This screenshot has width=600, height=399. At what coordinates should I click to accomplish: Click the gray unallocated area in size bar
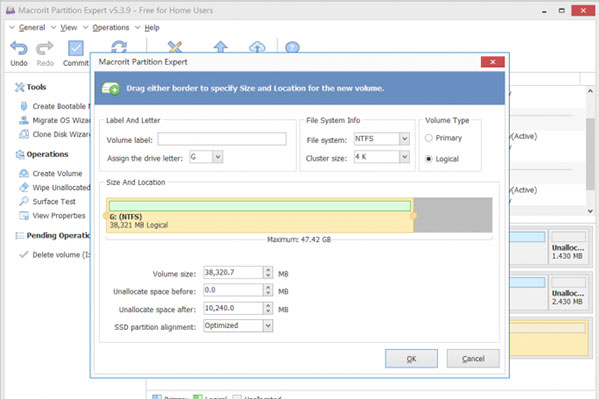point(453,215)
